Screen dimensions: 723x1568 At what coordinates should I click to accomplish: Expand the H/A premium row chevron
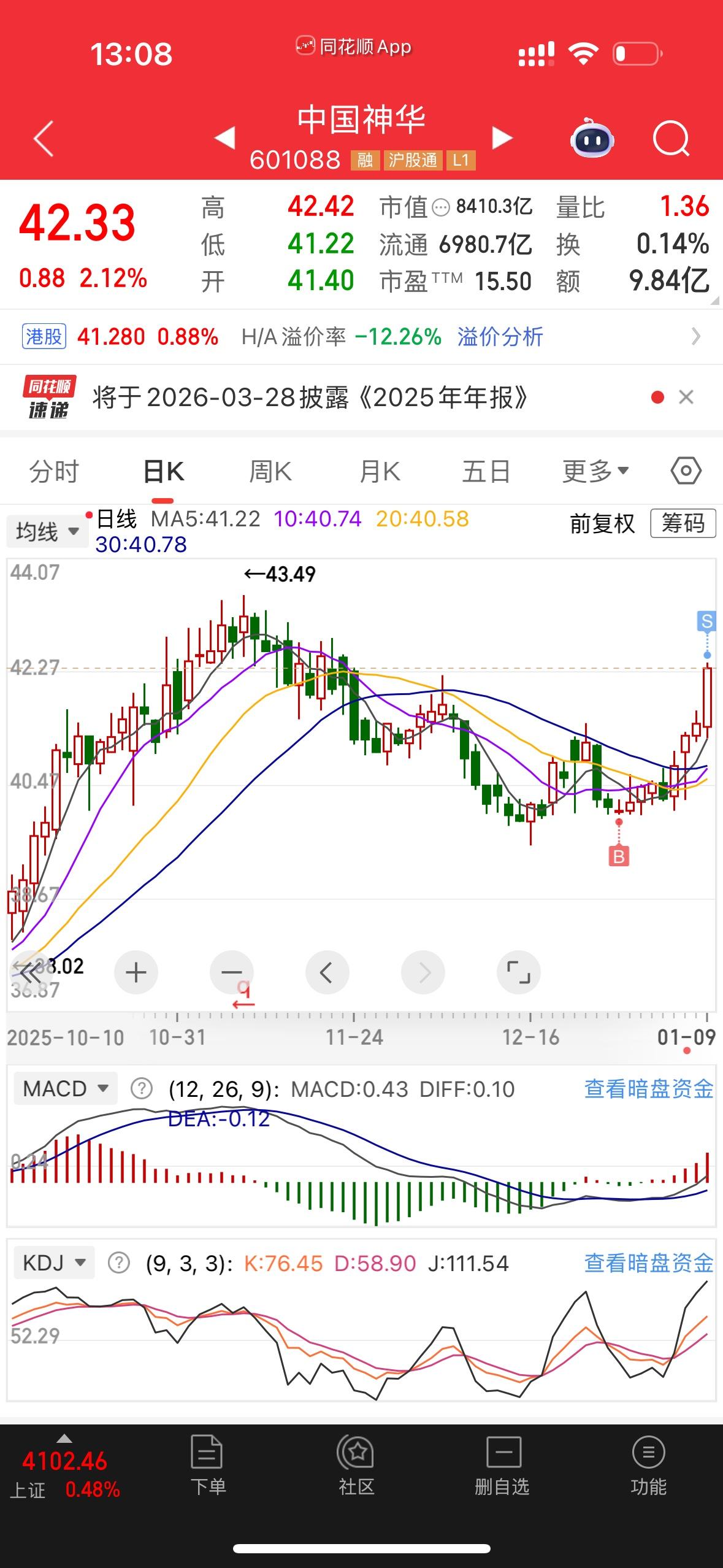(x=695, y=336)
